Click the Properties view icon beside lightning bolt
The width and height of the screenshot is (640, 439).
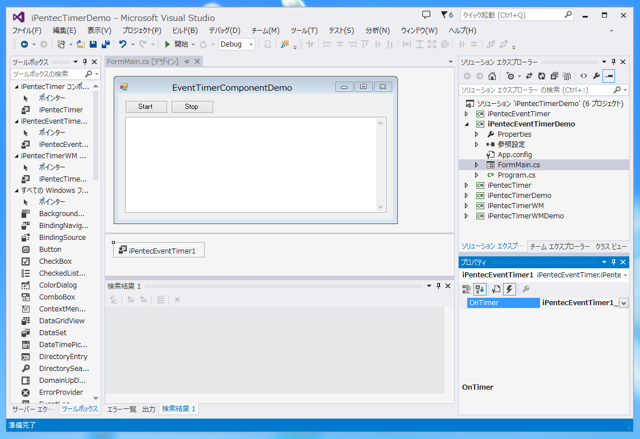496,289
